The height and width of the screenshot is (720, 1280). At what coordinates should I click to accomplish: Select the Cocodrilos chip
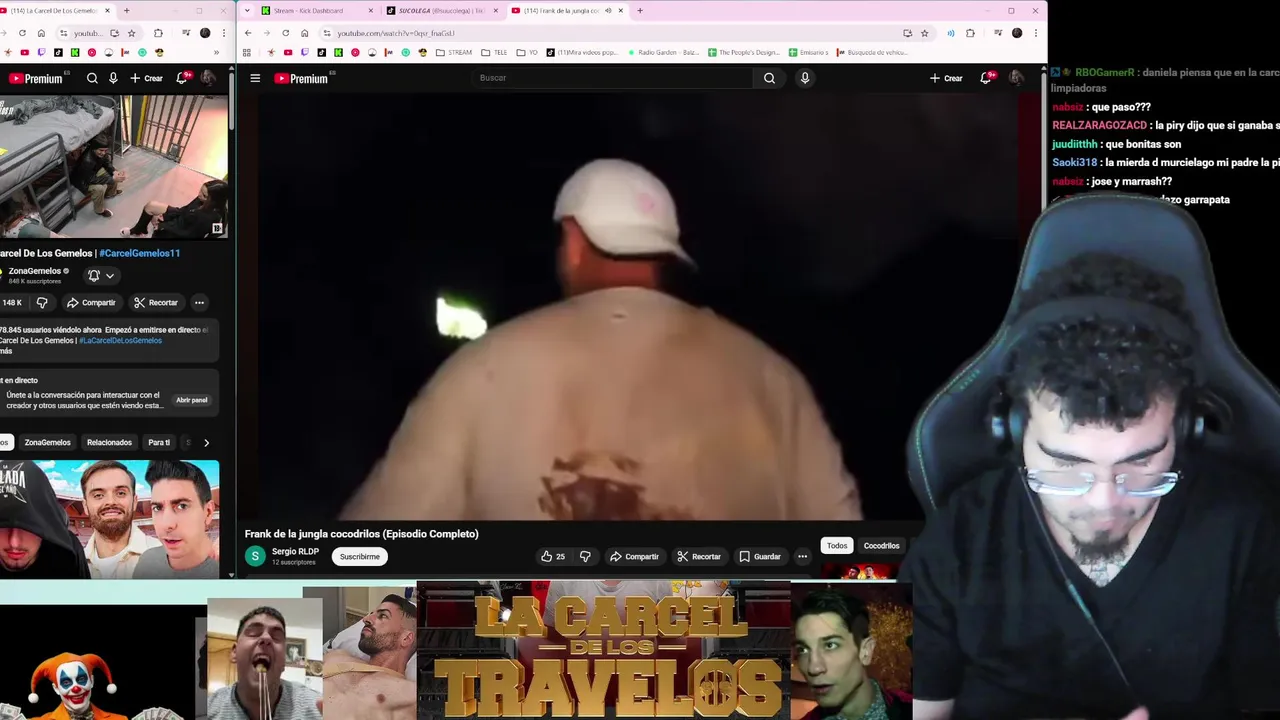coord(881,546)
